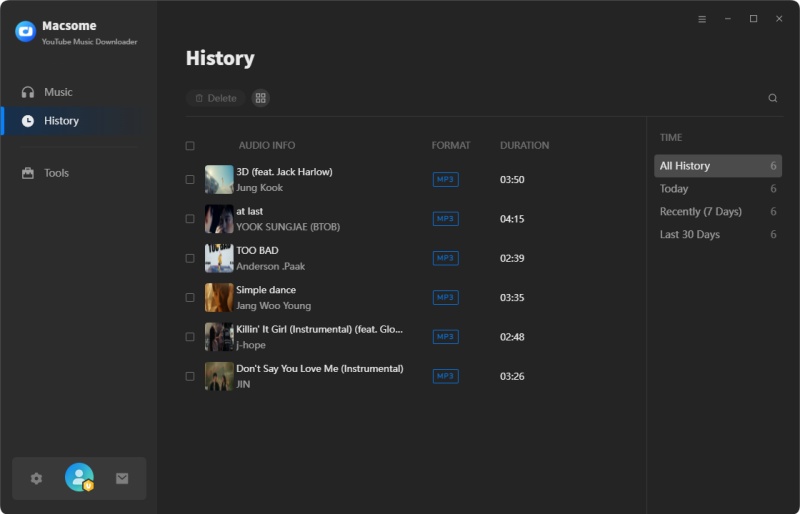Image resolution: width=800 pixels, height=514 pixels.
Task: Click the Simple dance cover art
Action: coord(219,298)
